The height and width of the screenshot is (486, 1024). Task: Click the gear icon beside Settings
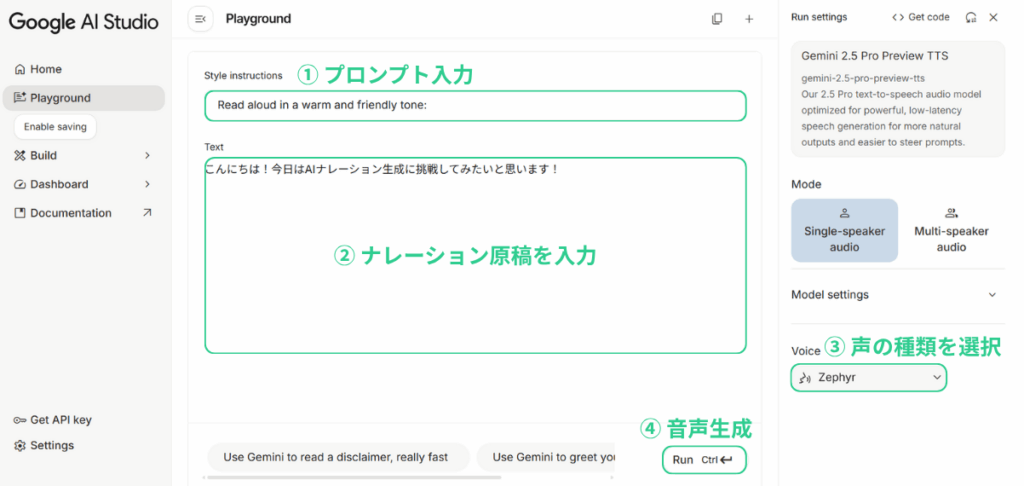(x=20, y=446)
